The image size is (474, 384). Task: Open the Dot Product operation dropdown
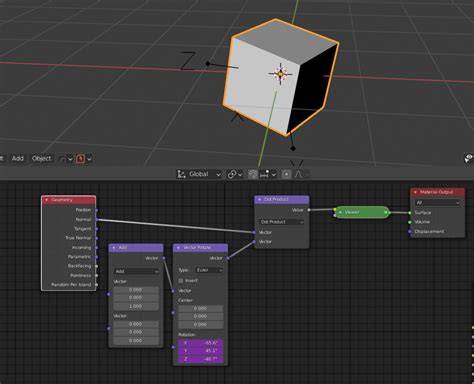point(282,222)
